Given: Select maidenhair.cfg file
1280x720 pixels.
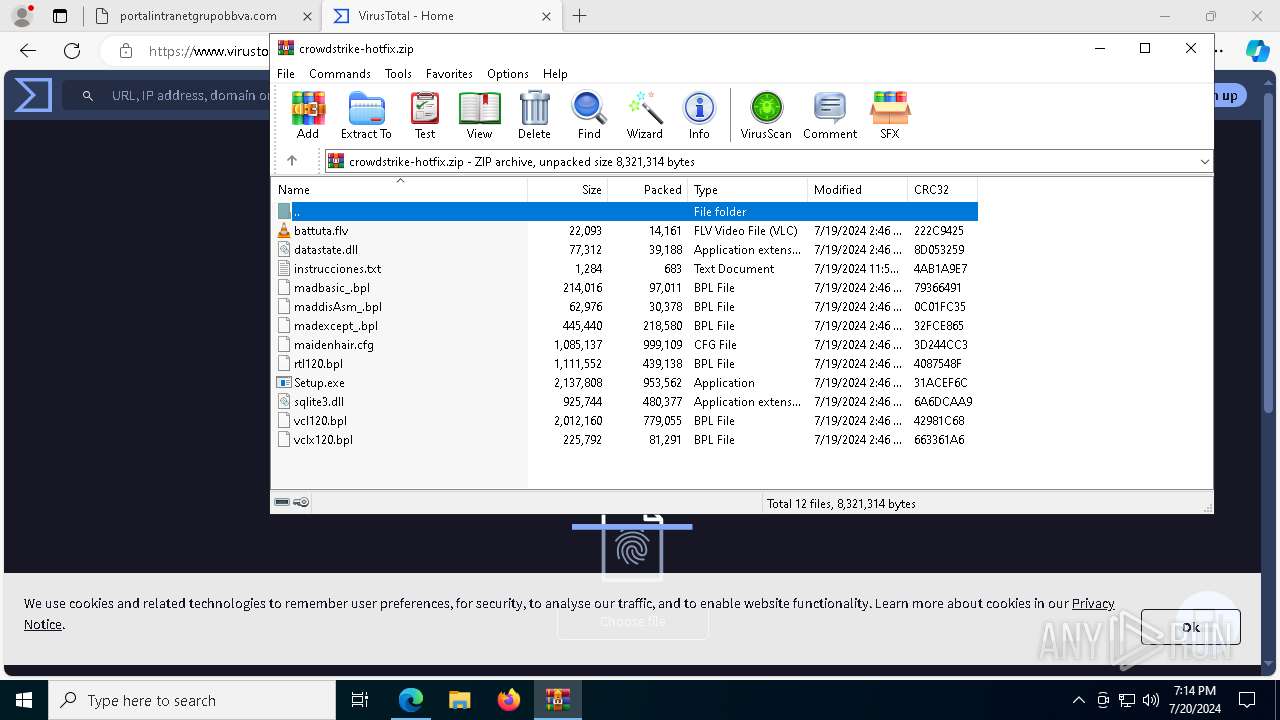Looking at the screenshot, I should (625, 345).
